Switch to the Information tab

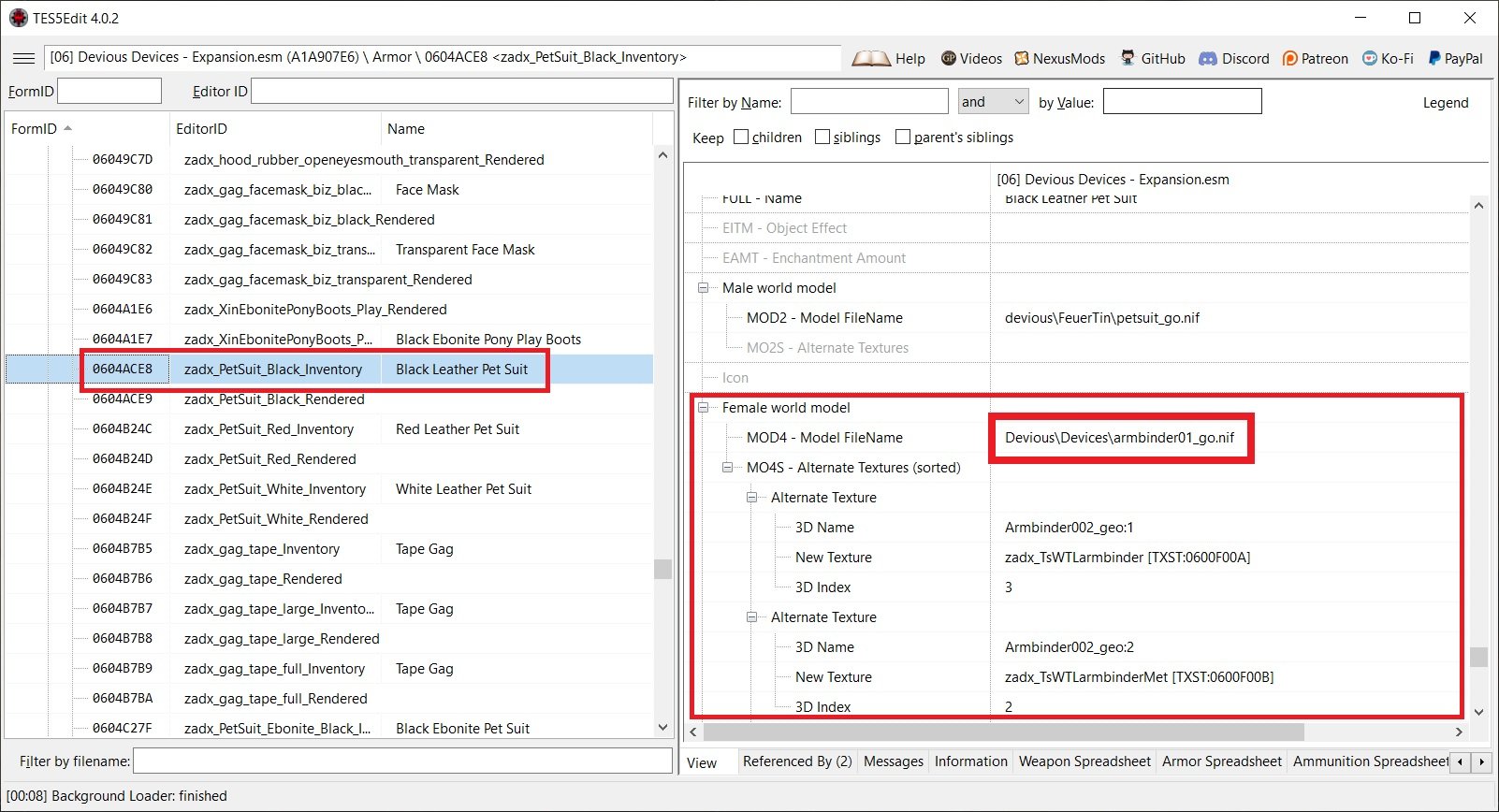click(970, 761)
